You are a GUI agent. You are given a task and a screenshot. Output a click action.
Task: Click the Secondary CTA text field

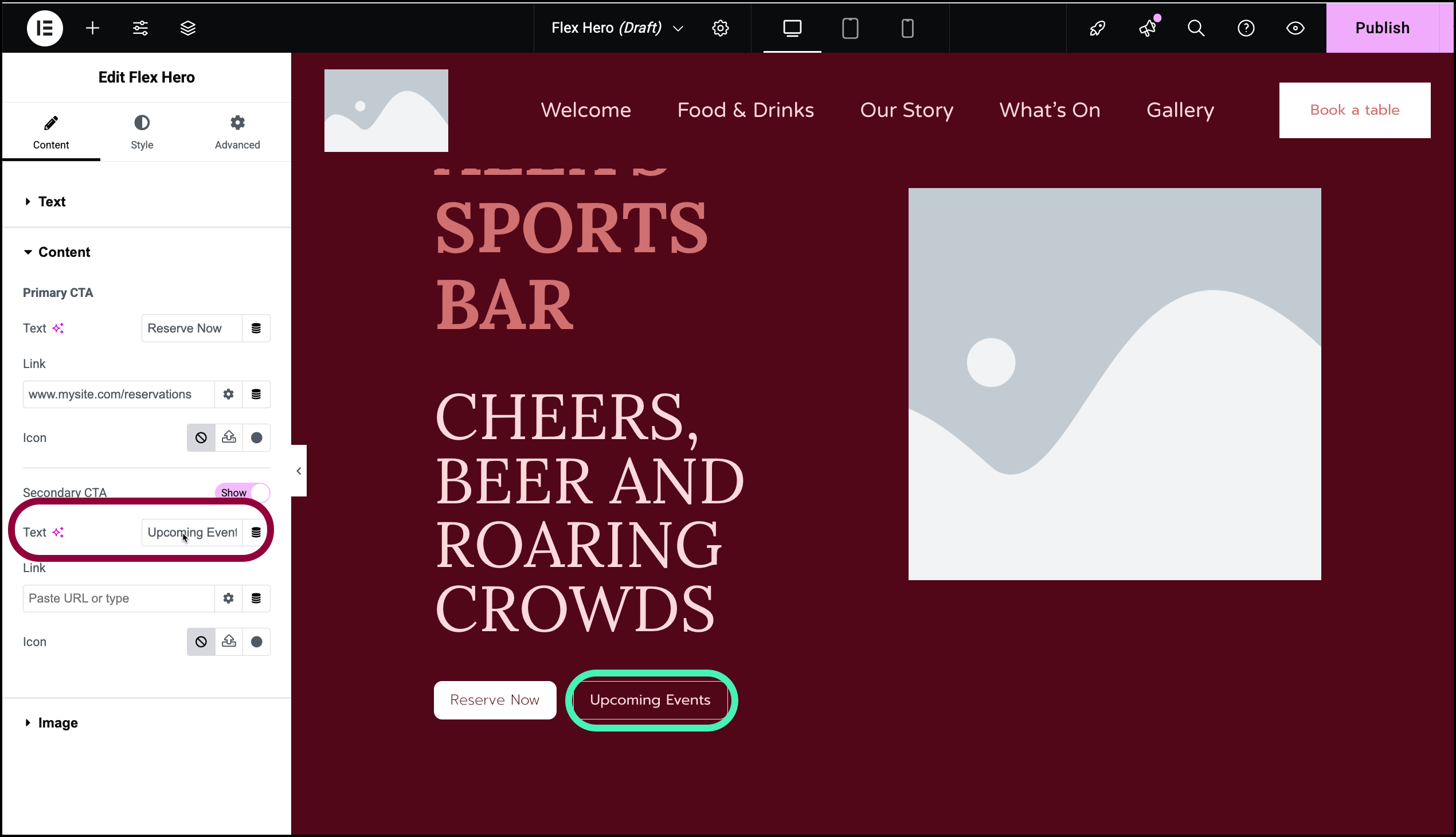click(192, 533)
